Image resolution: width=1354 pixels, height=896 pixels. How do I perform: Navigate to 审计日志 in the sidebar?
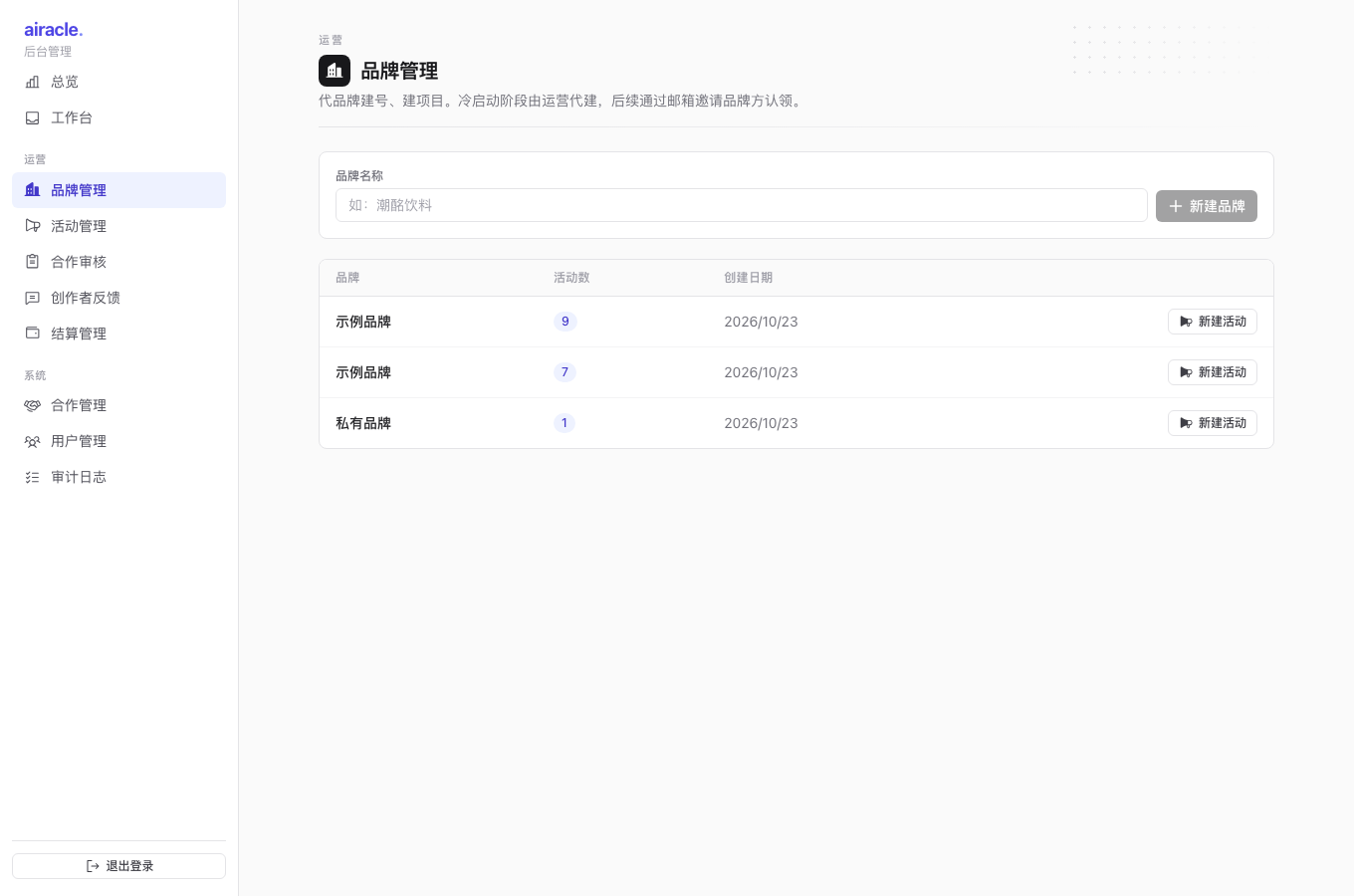(x=118, y=477)
